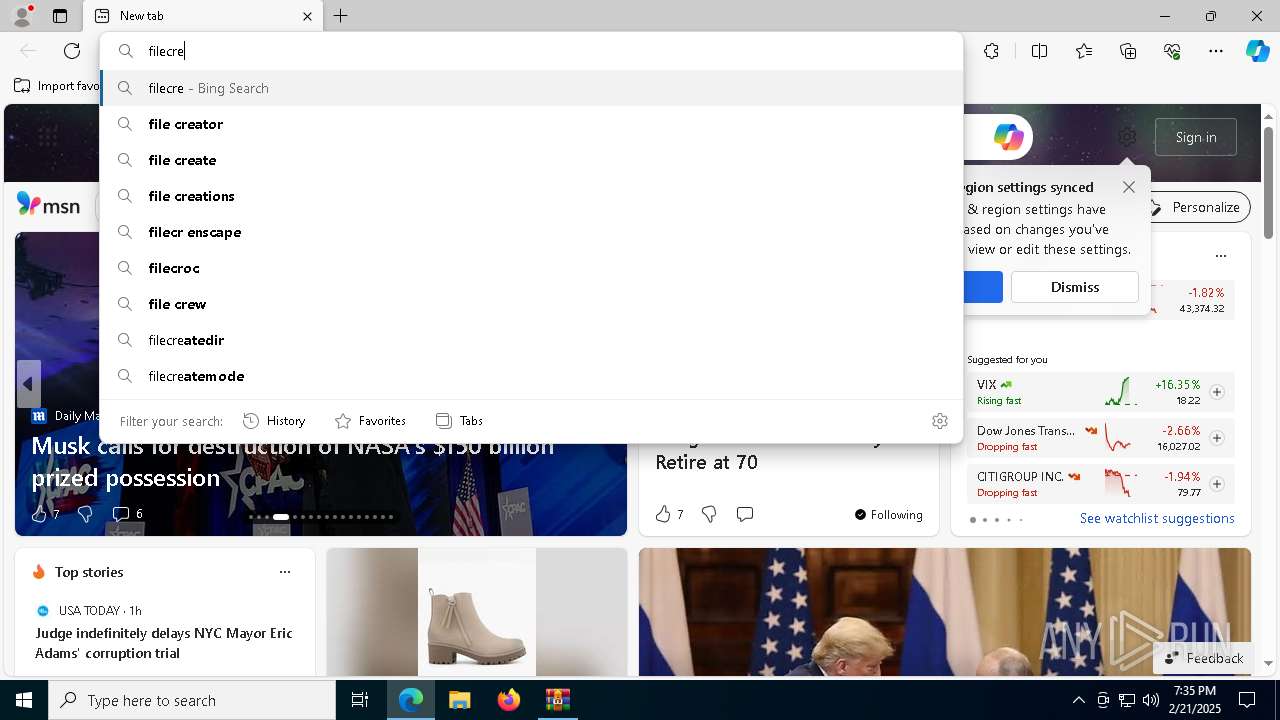
Task: Open the ankle boot product thumbnail
Action: click(x=477, y=612)
